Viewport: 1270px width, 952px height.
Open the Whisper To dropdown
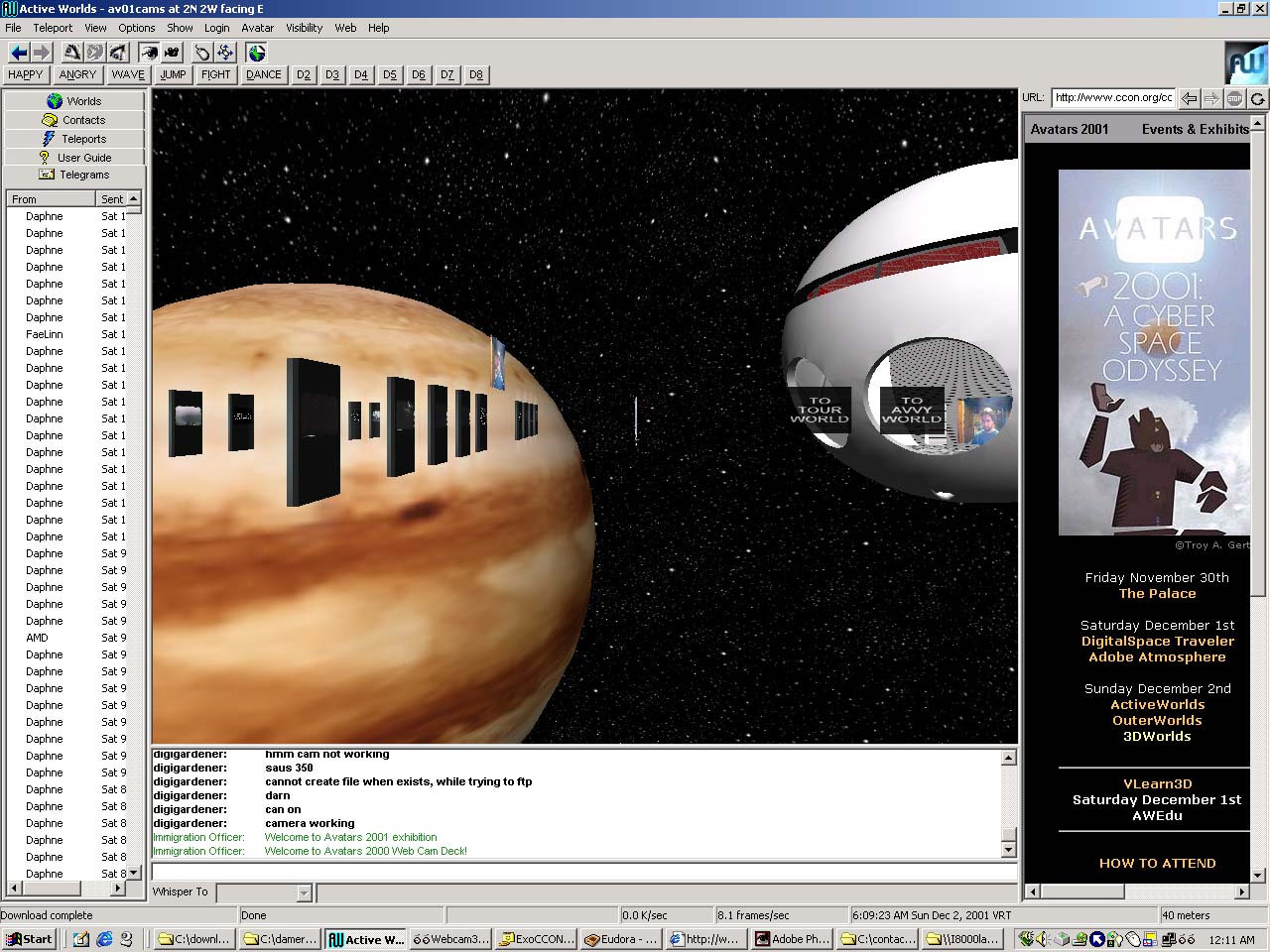coord(304,892)
